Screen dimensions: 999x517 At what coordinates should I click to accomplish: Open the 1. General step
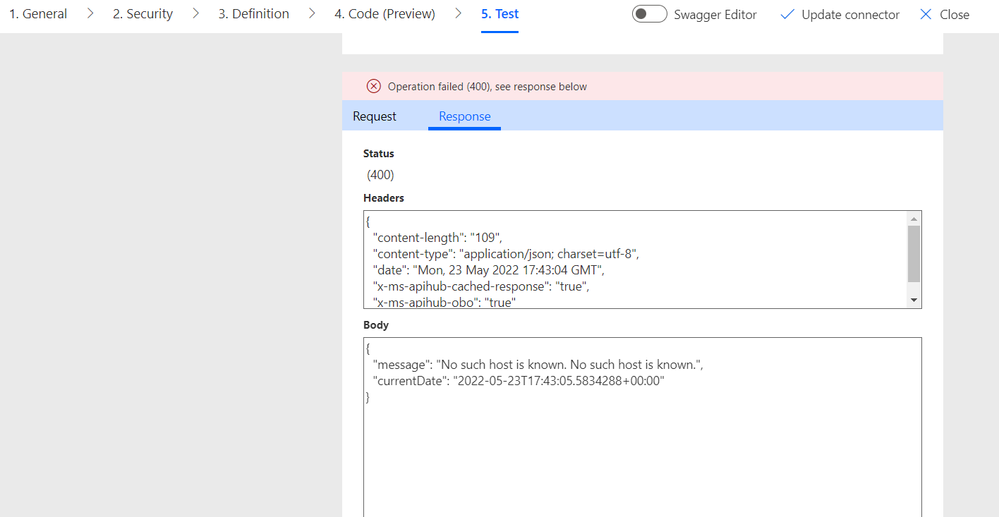(x=38, y=14)
